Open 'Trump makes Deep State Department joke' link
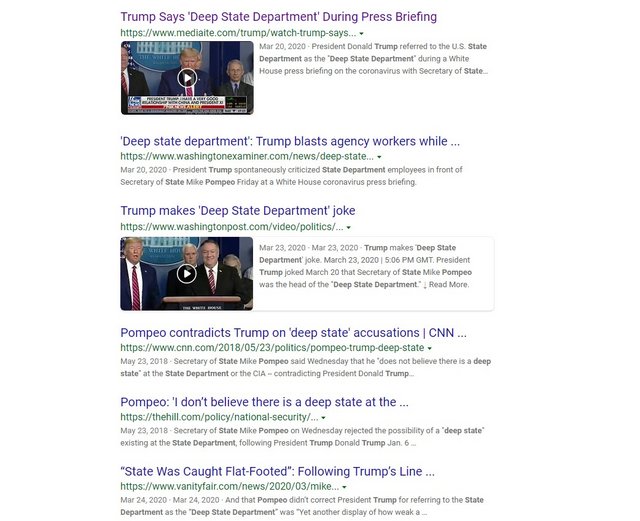This screenshot has width=640, height=521. click(238, 211)
